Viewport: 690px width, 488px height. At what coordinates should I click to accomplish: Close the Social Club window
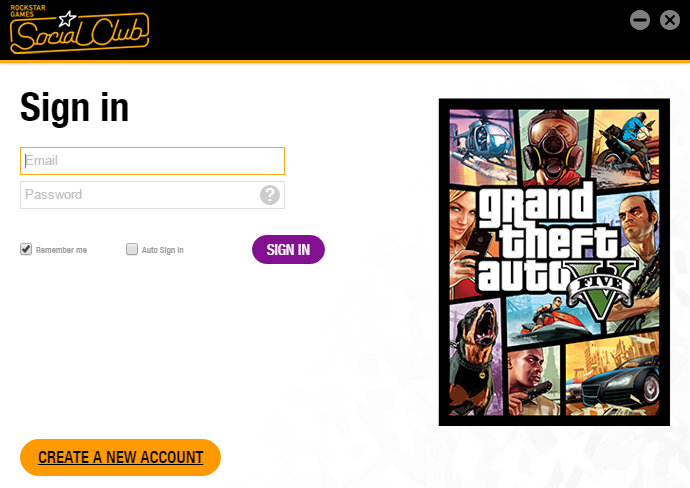tap(670, 20)
